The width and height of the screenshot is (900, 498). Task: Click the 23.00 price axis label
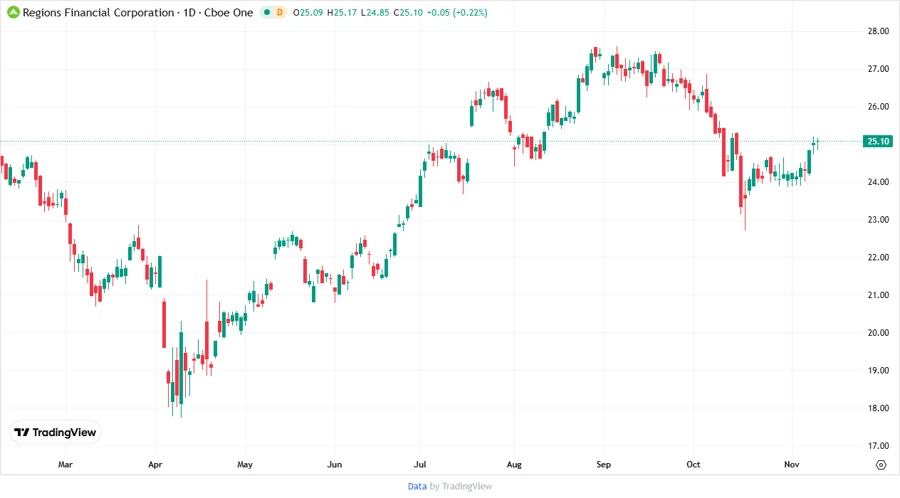click(x=878, y=220)
